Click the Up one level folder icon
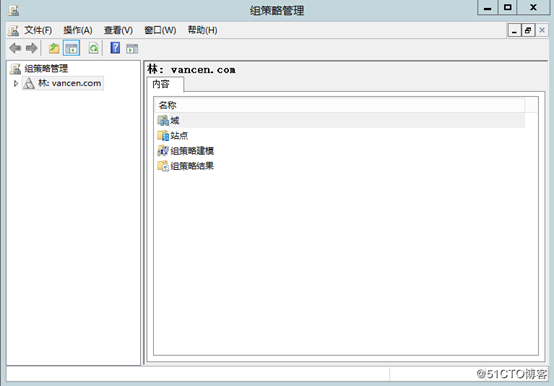The height and width of the screenshot is (386, 554). pos(54,48)
